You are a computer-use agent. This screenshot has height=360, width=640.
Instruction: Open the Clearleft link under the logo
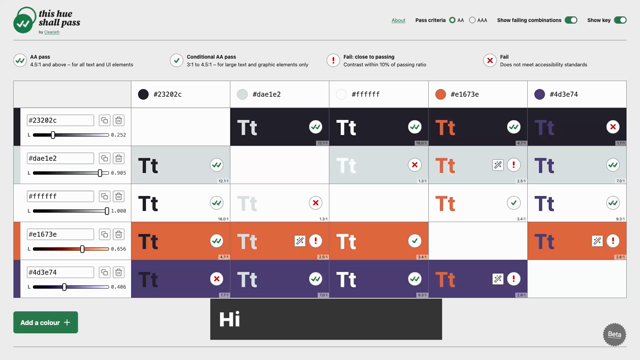(51, 32)
